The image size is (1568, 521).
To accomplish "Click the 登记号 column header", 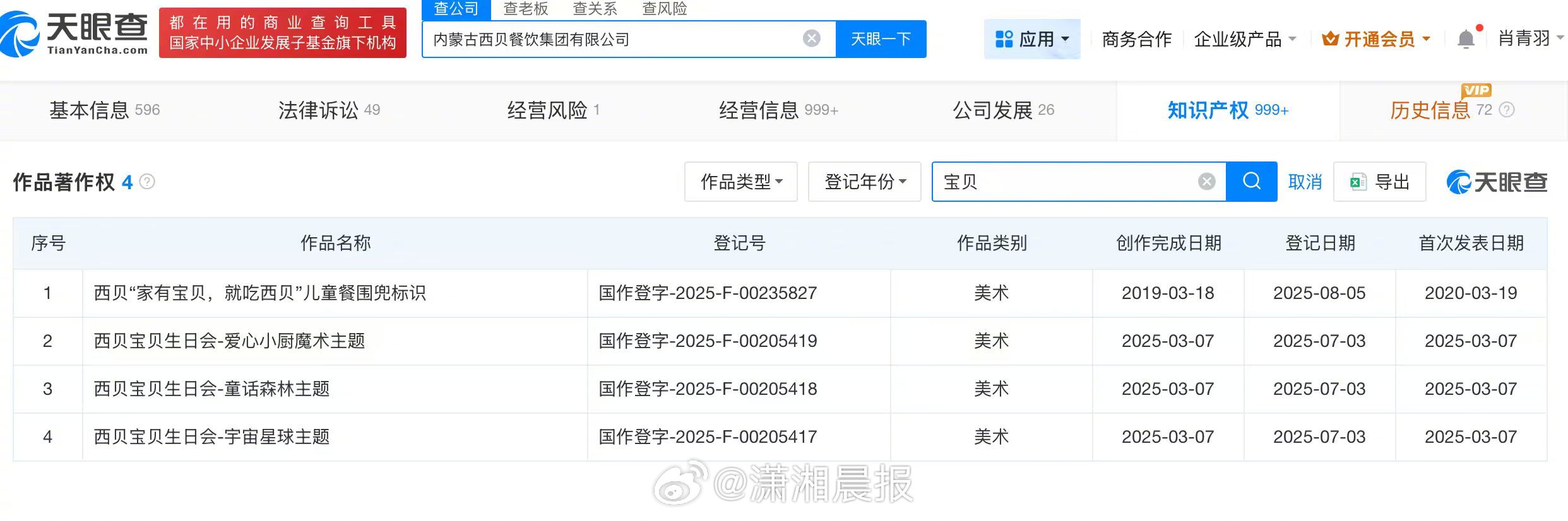I will pyautogui.click(x=739, y=243).
